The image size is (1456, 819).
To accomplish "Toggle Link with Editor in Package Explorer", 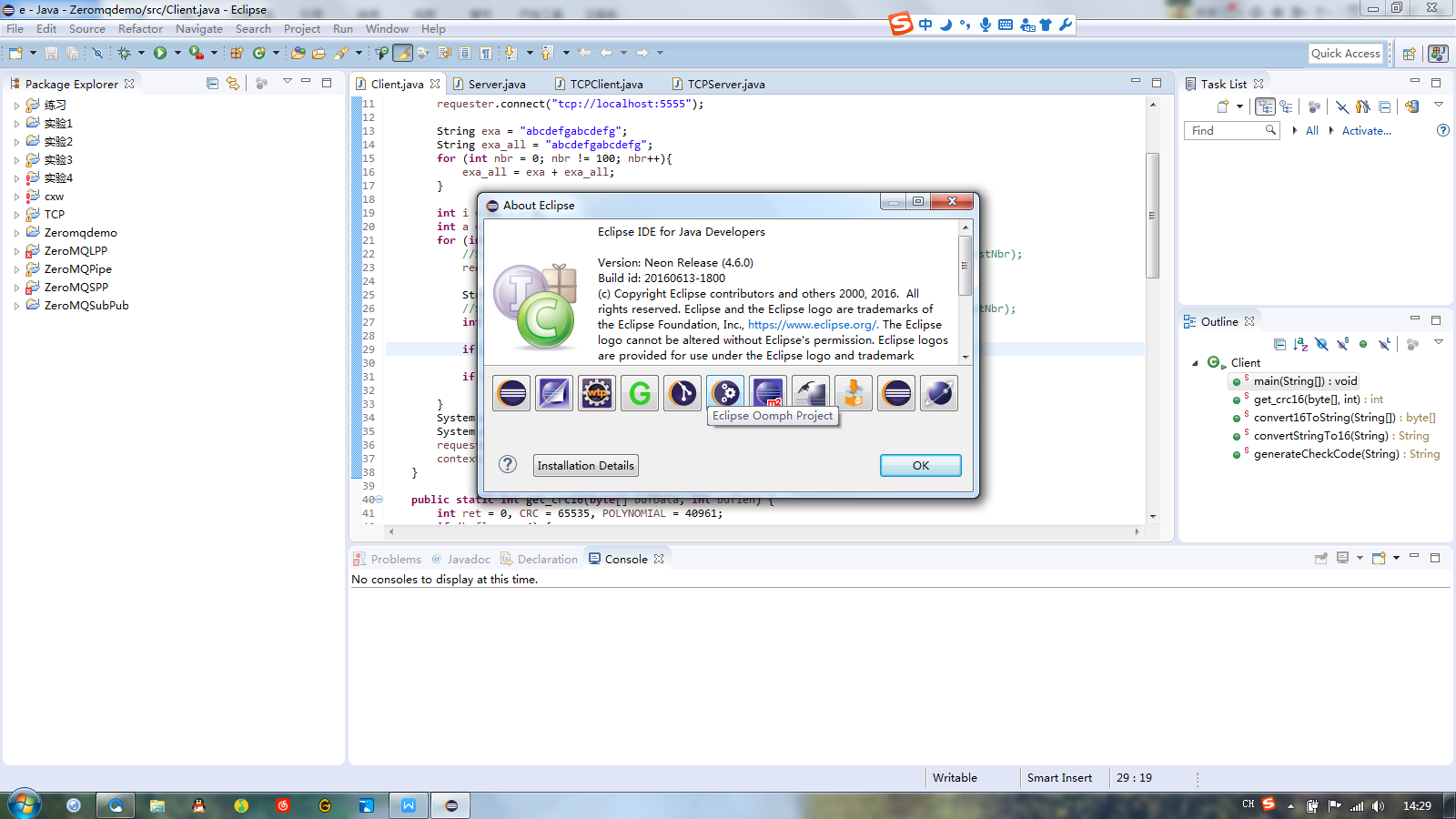I will coord(233,84).
